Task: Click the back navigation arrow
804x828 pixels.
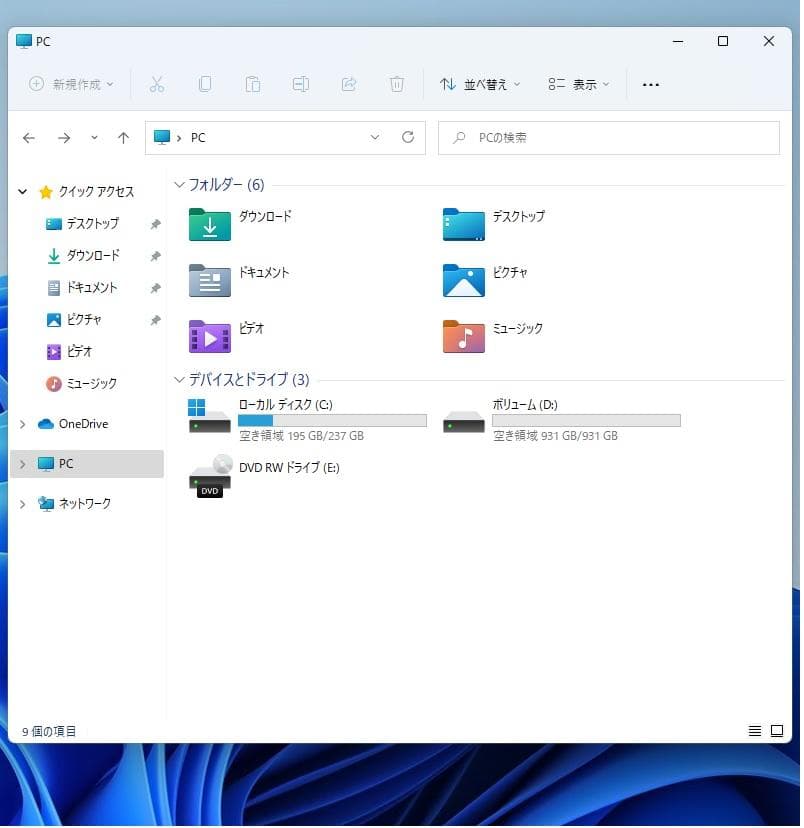Action: (x=28, y=138)
